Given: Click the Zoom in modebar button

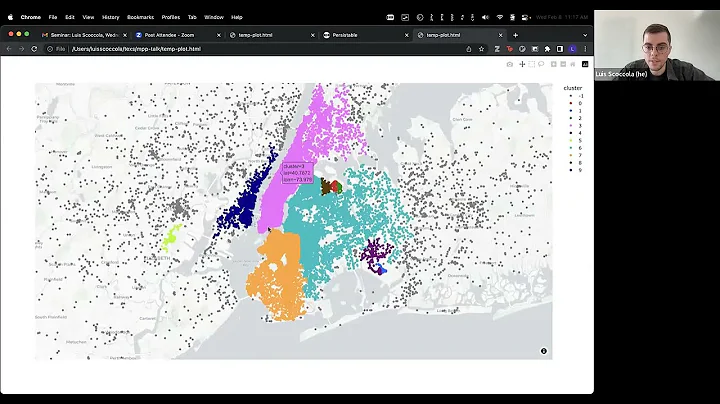Looking at the screenshot, I should [554, 64].
